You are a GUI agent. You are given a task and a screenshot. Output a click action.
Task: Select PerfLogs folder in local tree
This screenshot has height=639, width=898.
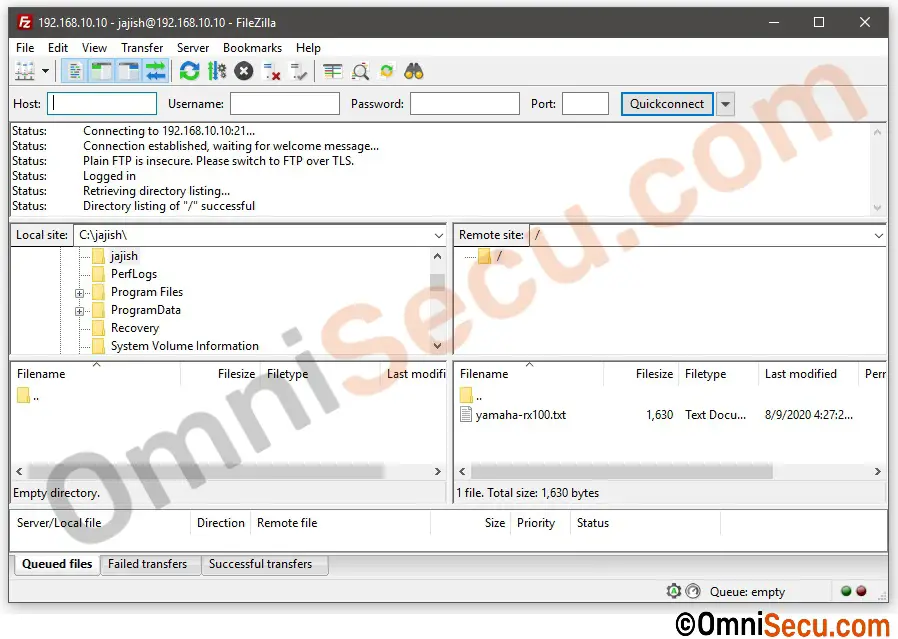pos(134,274)
